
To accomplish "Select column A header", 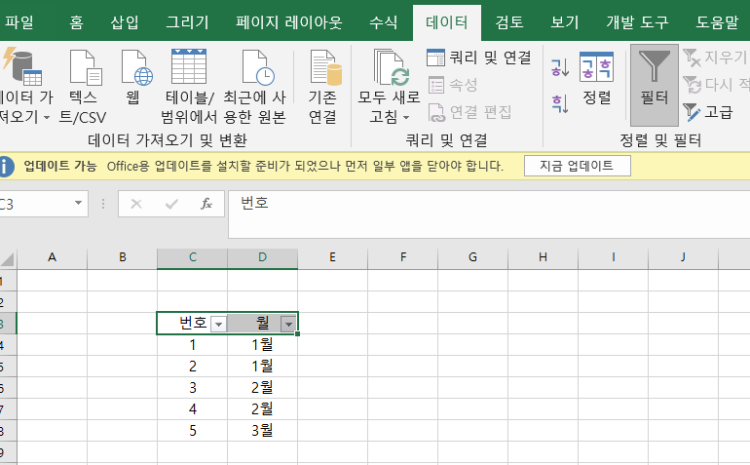I will pos(52,258).
